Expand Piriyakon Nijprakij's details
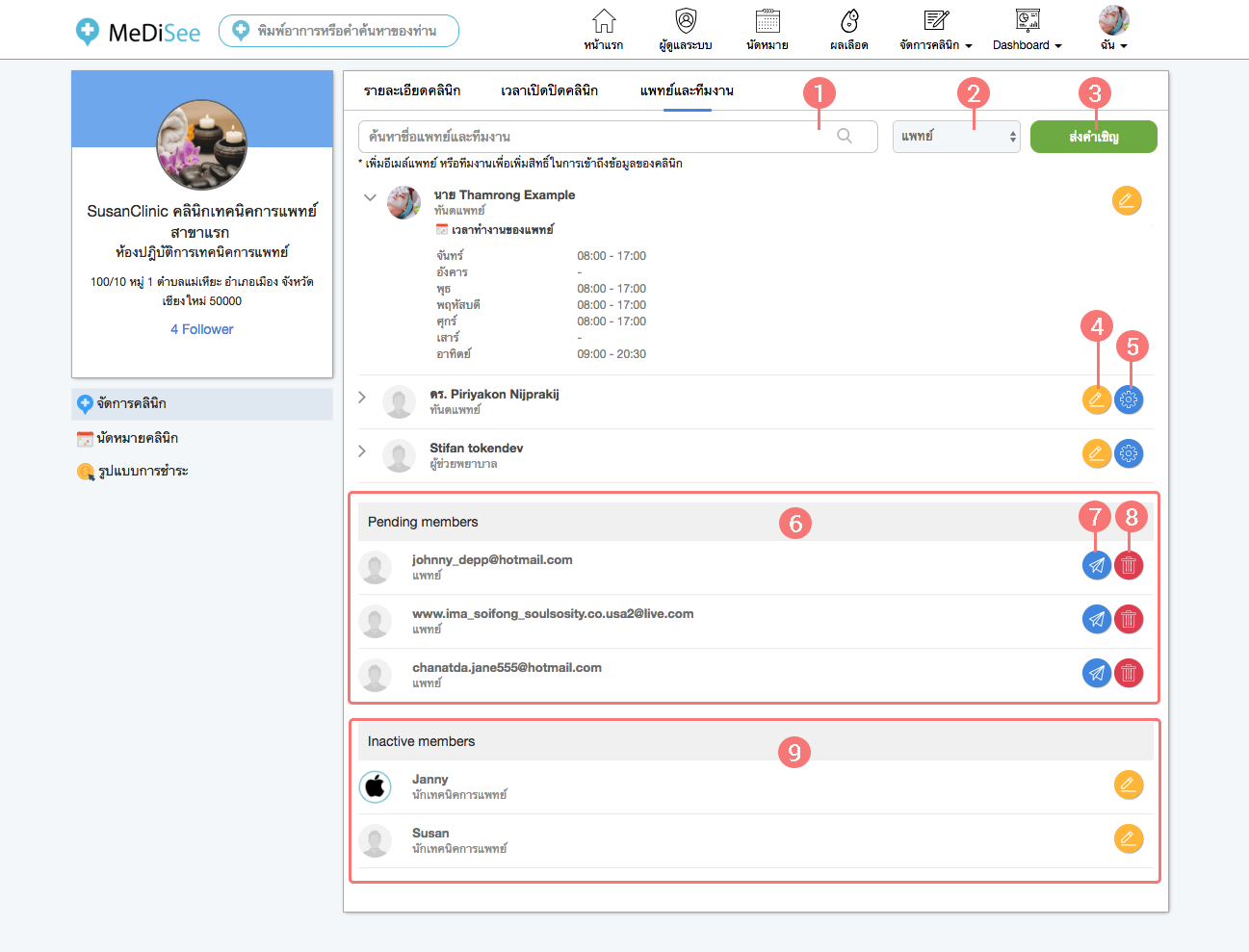Viewport: 1249px width, 952px height. [362, 397]
